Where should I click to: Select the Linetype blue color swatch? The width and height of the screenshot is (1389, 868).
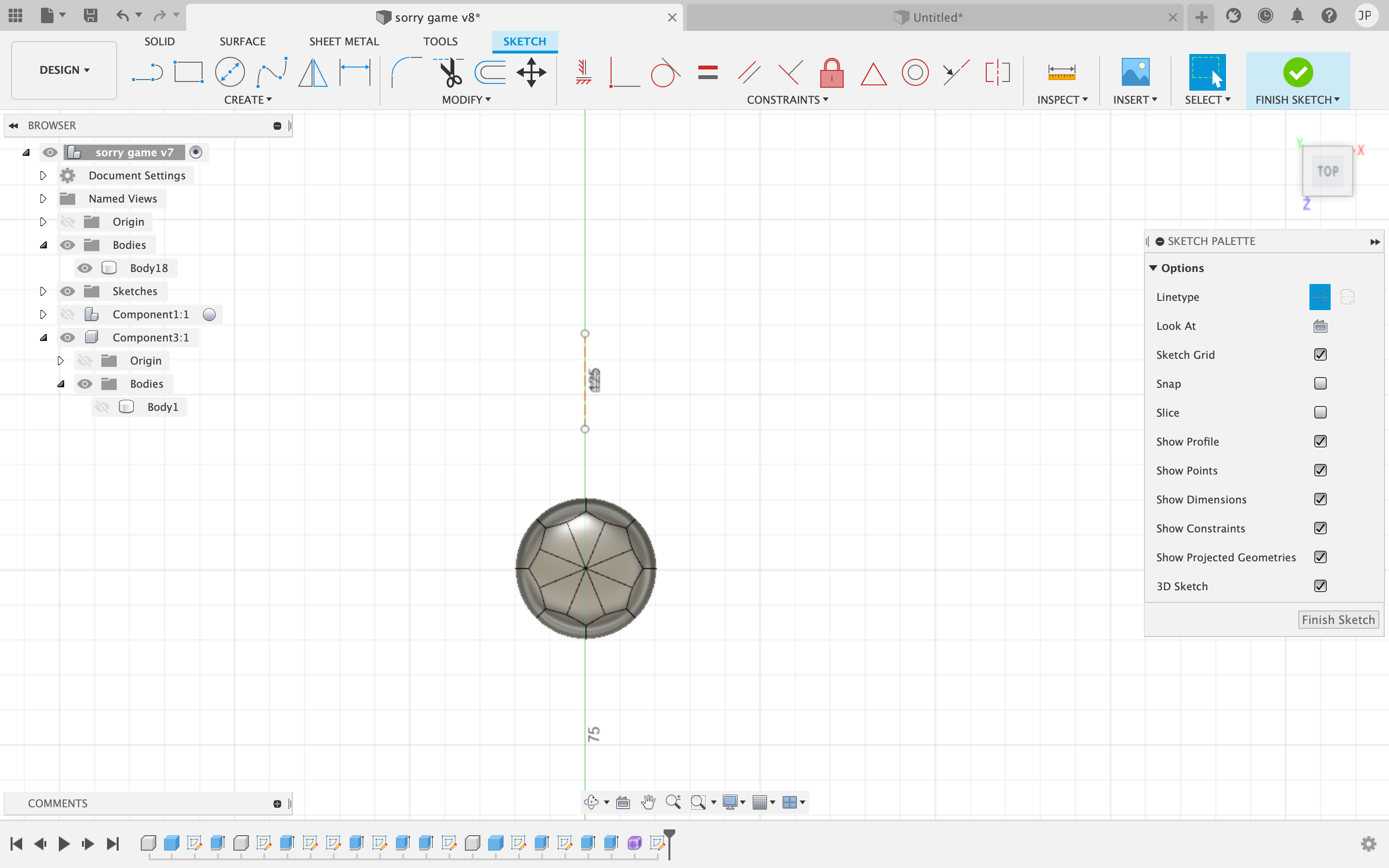click(x=1320, y=296)
